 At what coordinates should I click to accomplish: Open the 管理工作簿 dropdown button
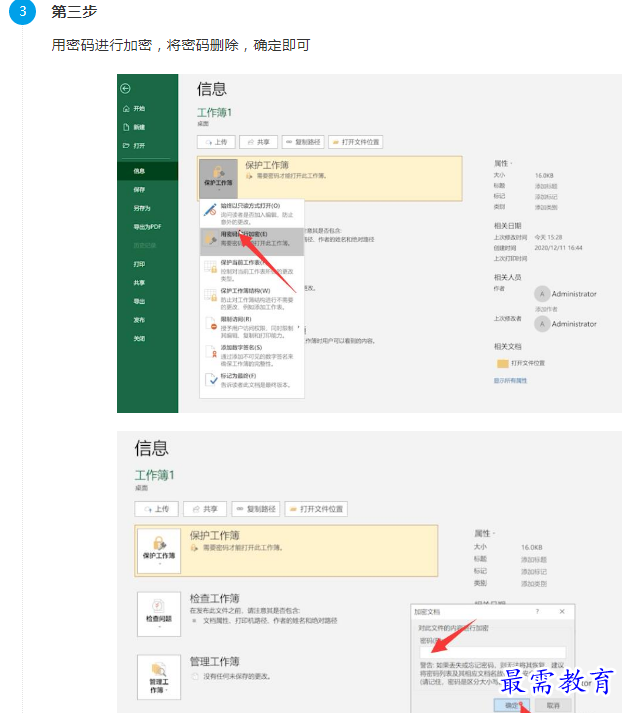click(159, 677)
